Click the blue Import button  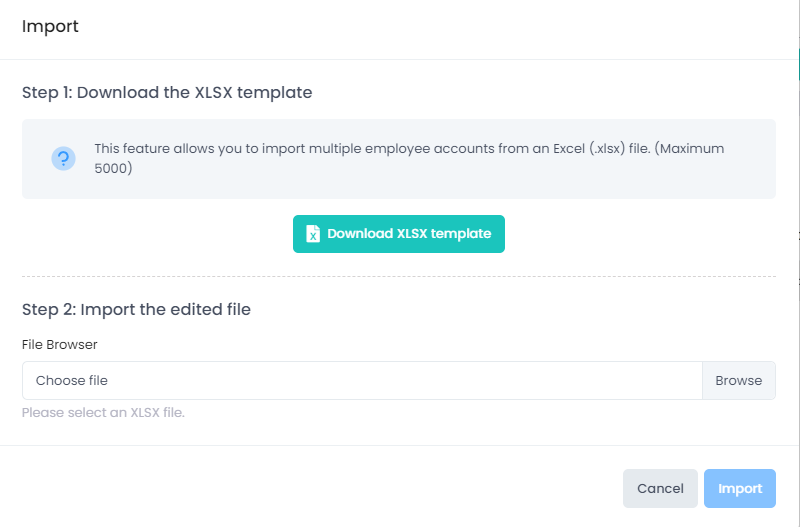point(739,488)
